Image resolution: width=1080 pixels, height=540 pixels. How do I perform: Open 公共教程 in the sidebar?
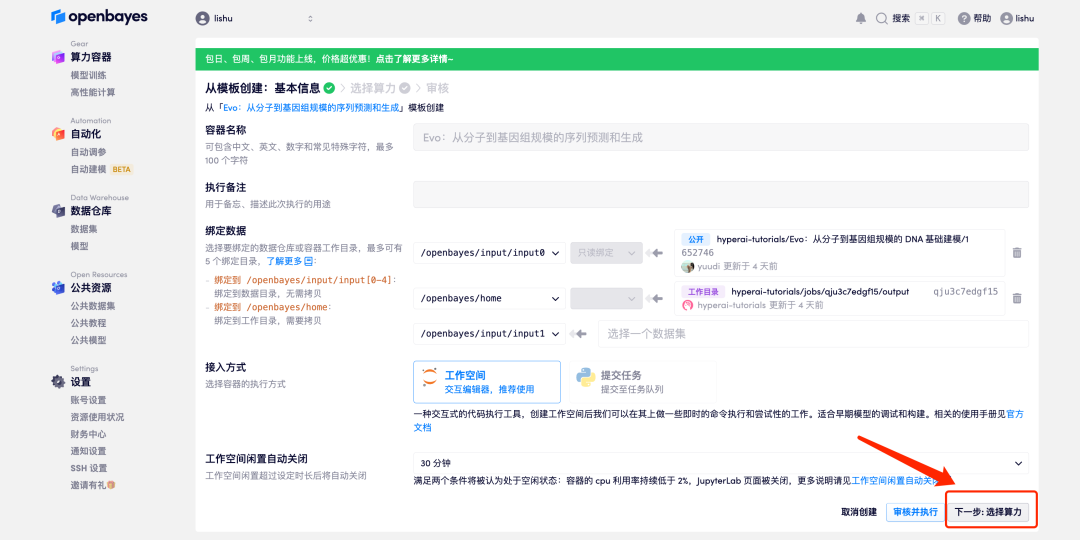click(88, 323)
